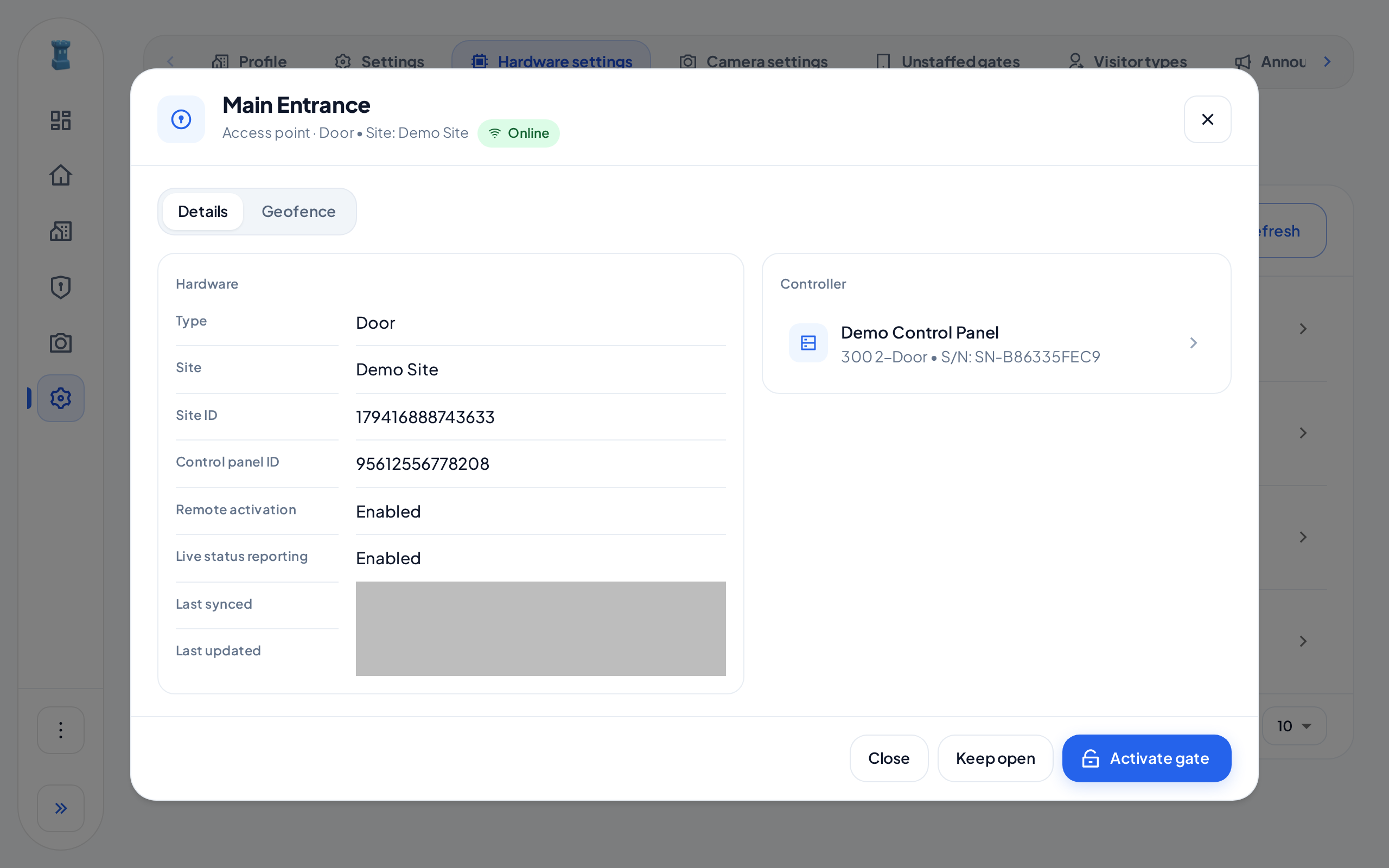Click Site ID value 179416888743633
This screenshot has width=1389, height=868.
click(425, 417)
